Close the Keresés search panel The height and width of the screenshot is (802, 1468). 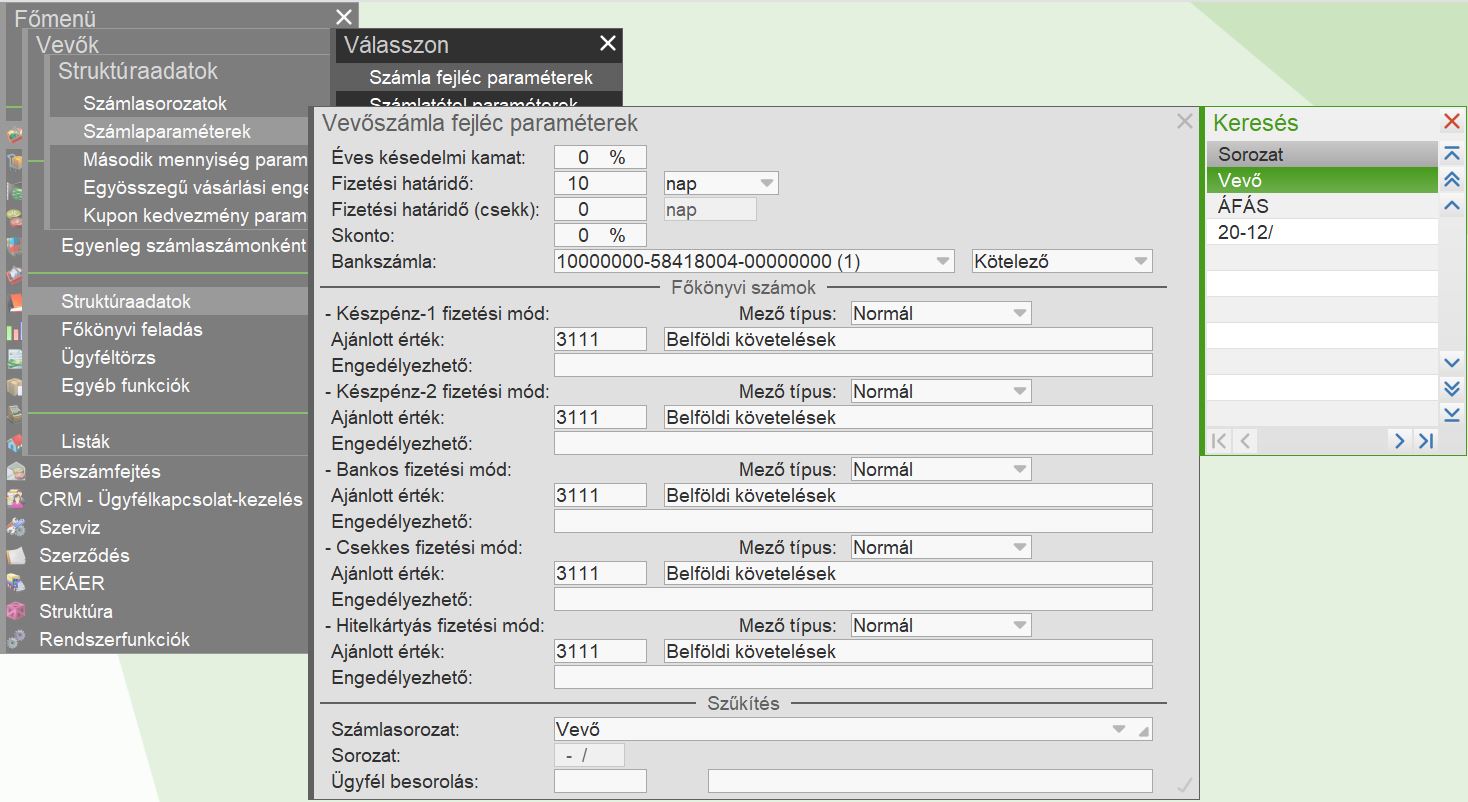tap(1452, 122)
